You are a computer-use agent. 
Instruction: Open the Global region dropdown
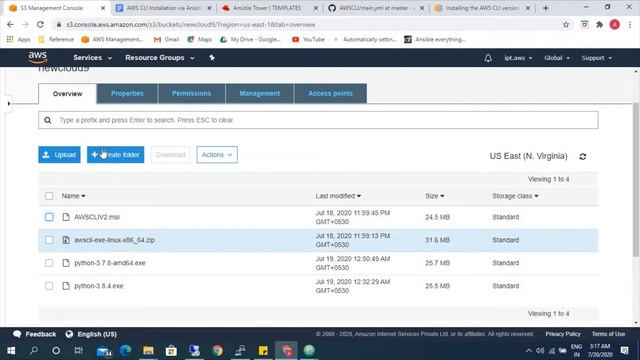[557, 58]
